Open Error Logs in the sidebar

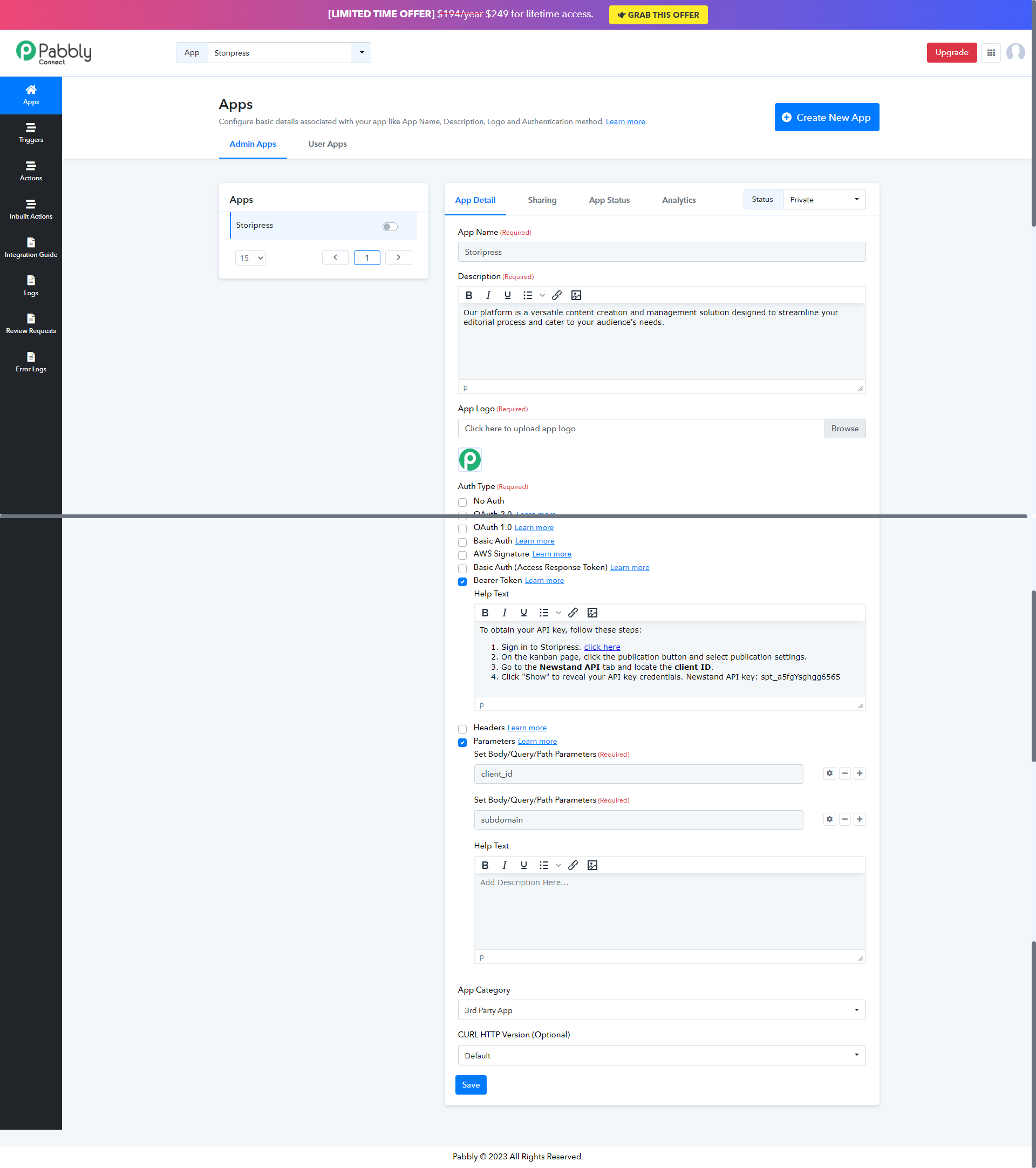[x=31, y=362]
